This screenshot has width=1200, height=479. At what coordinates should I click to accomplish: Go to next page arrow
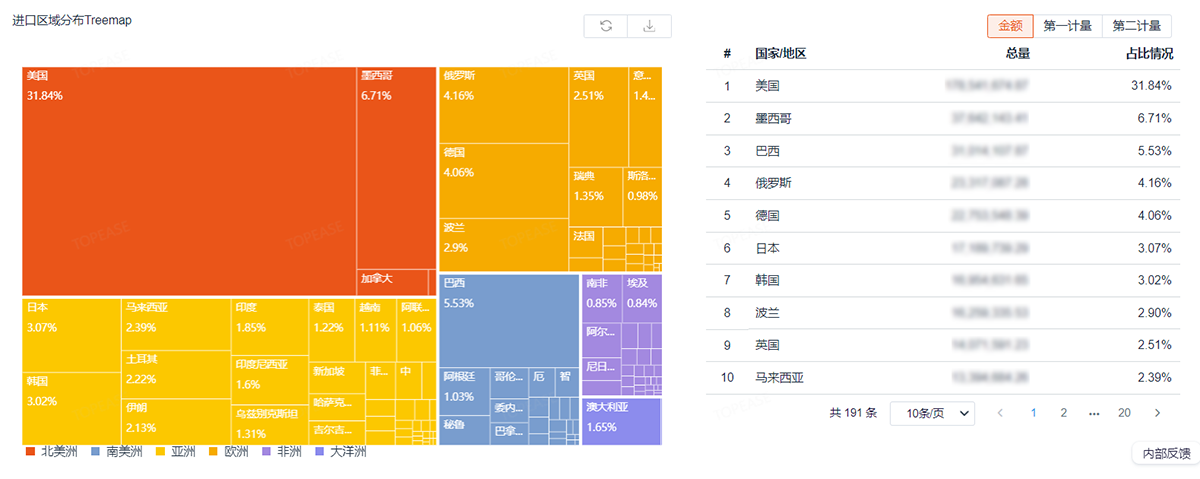click(x=1157, y=413)
